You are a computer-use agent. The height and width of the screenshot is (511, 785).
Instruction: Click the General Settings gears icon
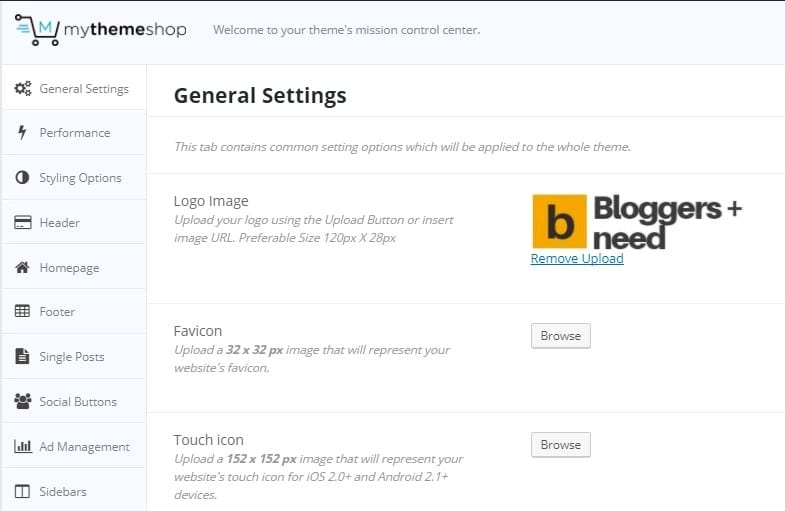click(23, 88)
